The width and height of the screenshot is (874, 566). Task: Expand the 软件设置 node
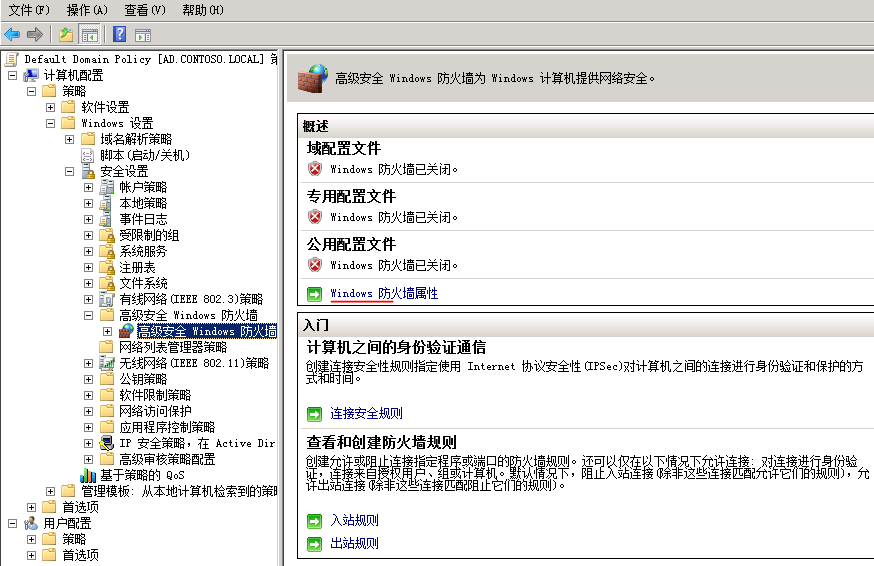tap(50, 107)
